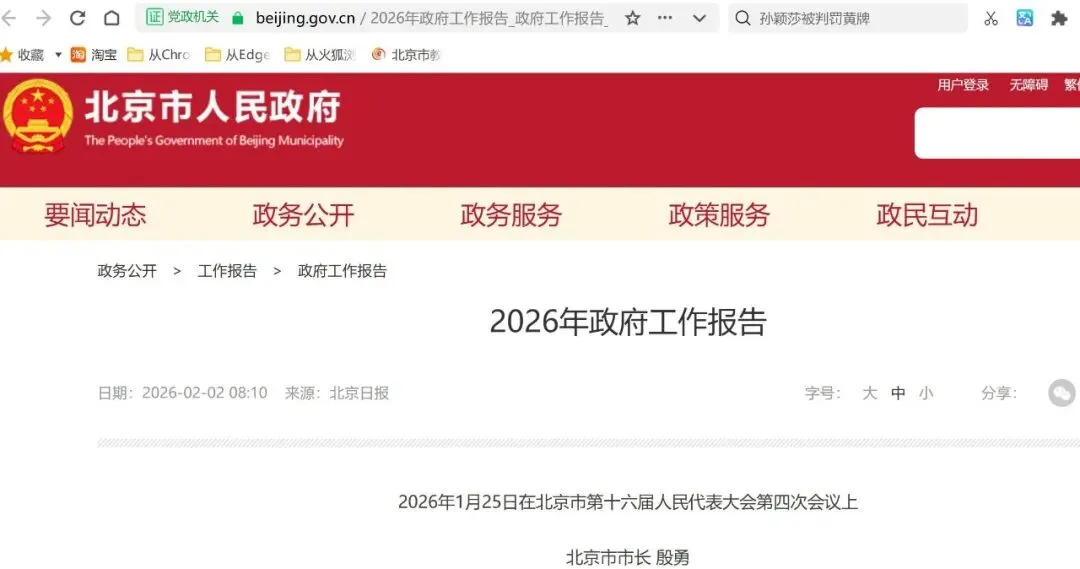
Task: Click the 党政机关 certified site badge
Action: click(x=183, y=17)
